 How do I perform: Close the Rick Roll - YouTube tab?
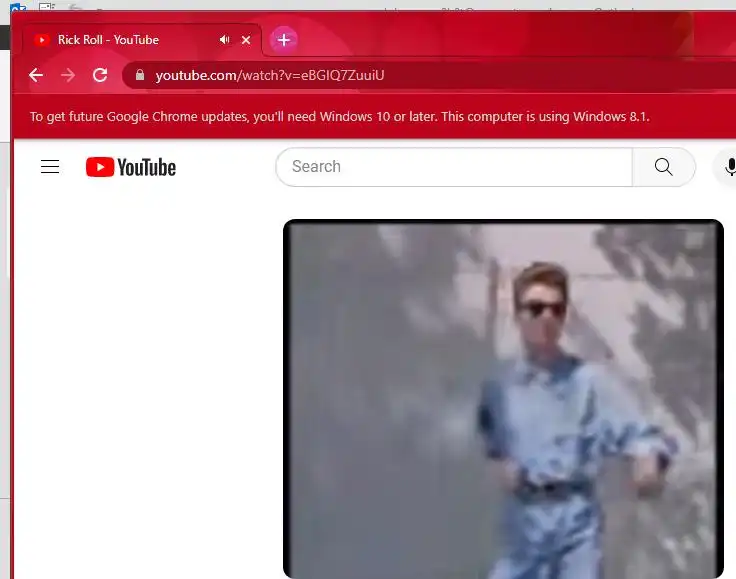point(246,40)
